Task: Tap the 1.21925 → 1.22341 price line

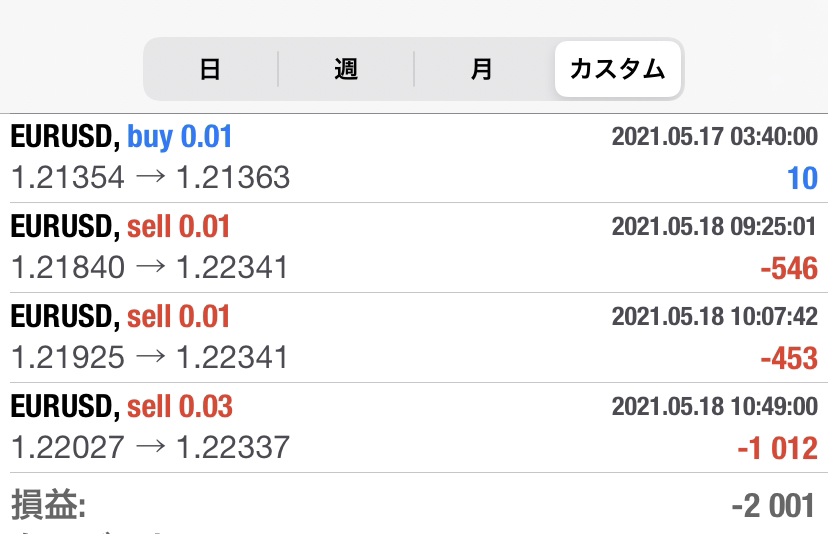Action: pyautogui.click(x=149, y=357)
